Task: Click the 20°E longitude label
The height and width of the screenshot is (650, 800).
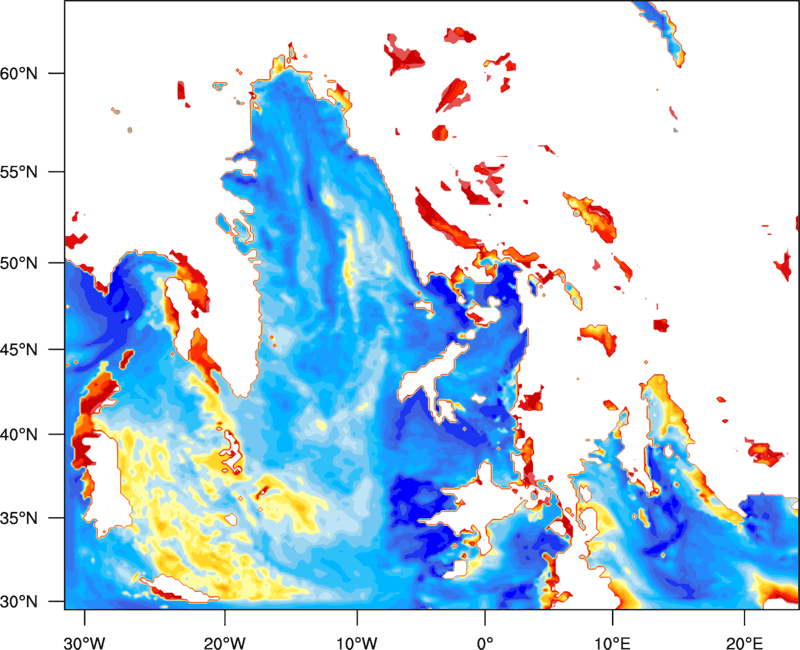Action: coord(744,643)
